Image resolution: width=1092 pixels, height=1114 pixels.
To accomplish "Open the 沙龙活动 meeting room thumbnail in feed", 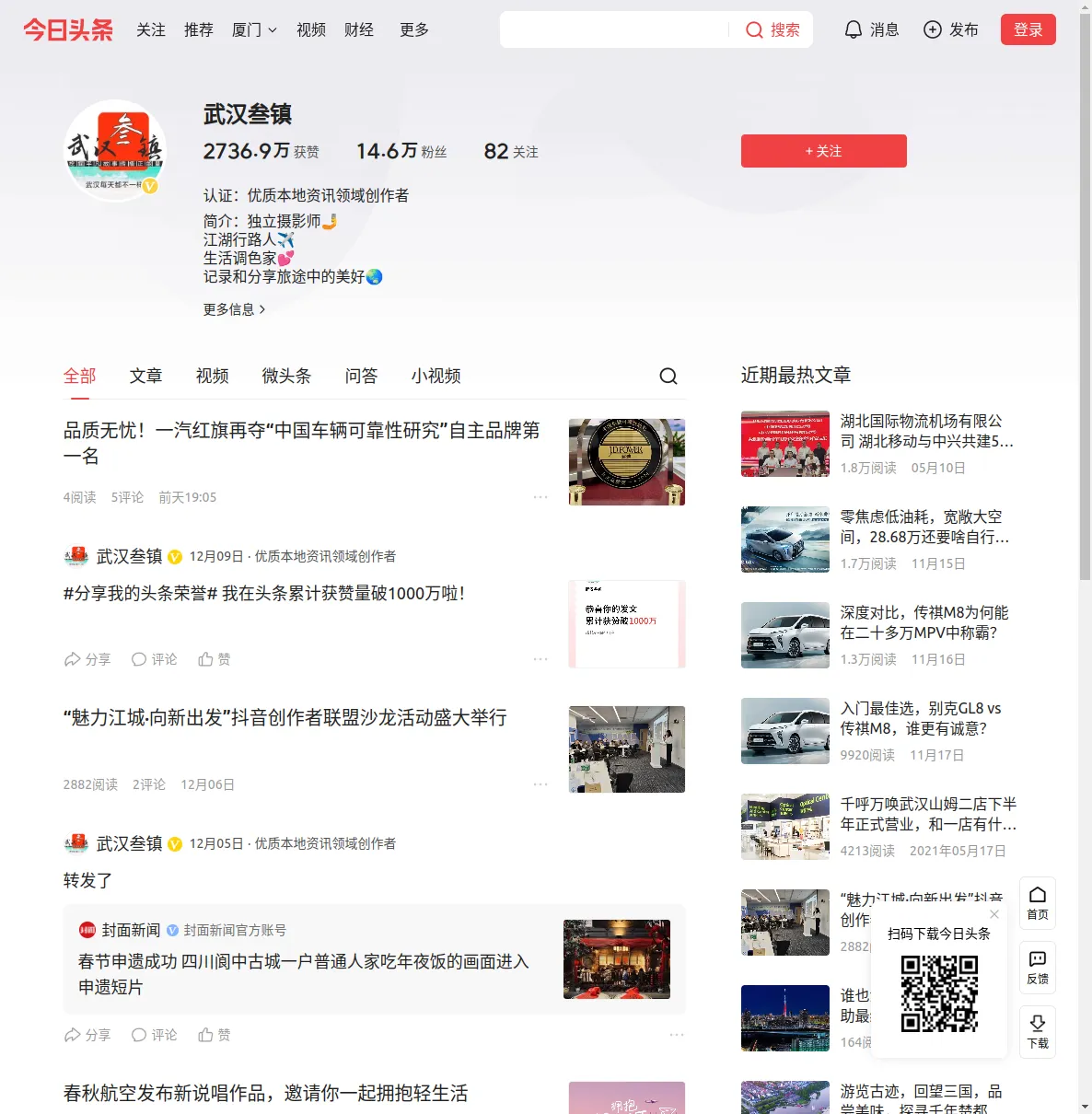I will coord(627,749).
